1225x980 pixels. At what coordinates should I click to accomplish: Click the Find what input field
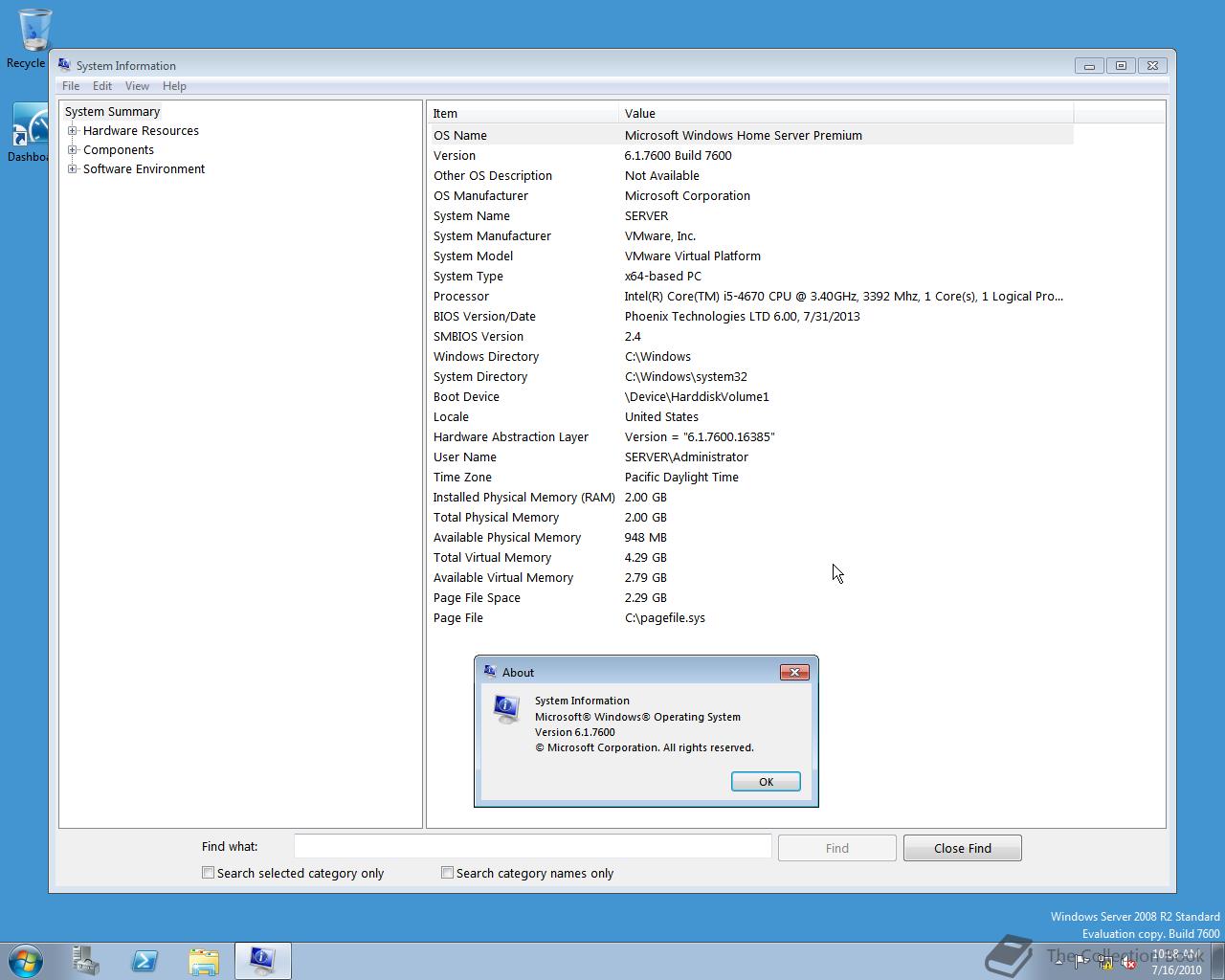tap(533, 846)
